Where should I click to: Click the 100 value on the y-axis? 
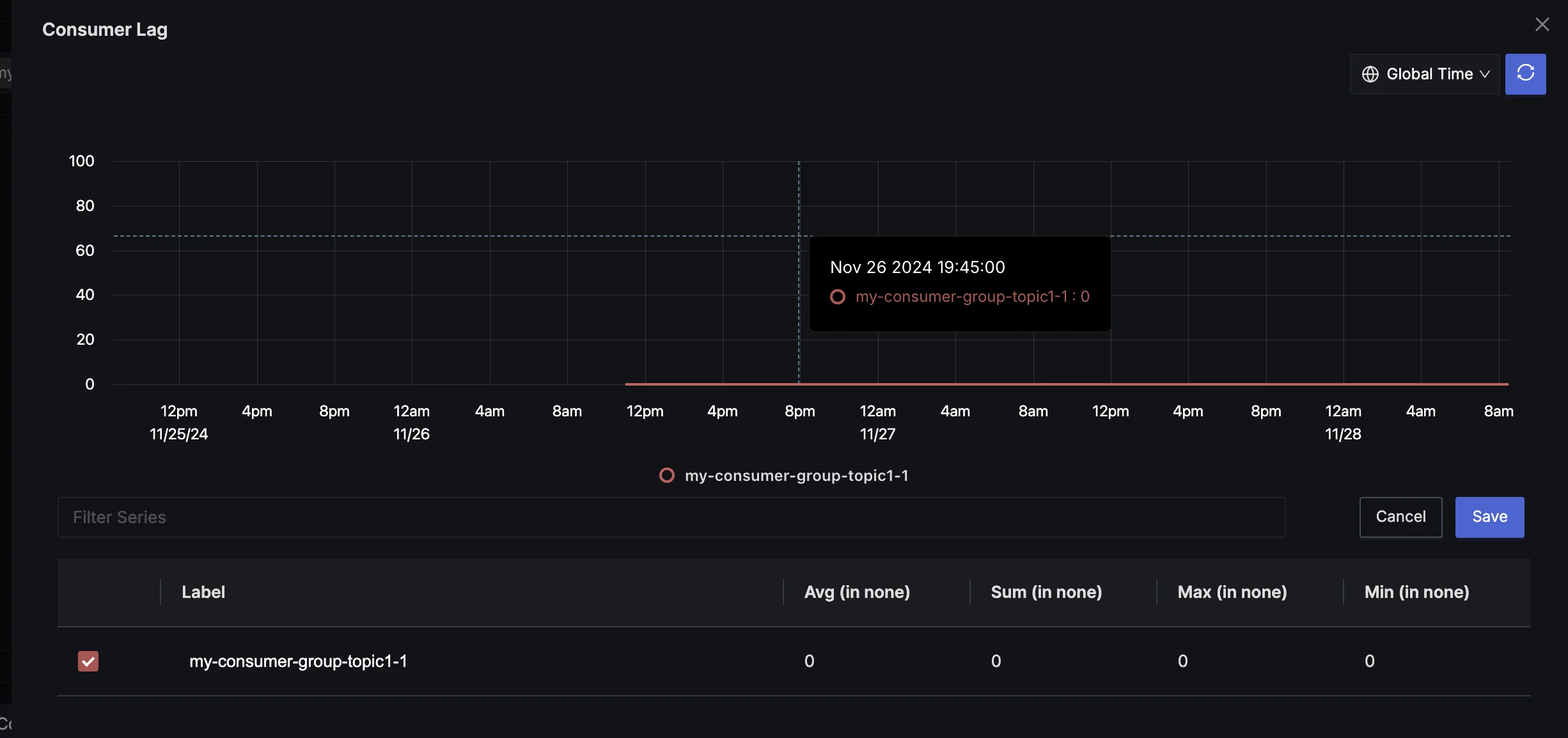coord(81,161)
